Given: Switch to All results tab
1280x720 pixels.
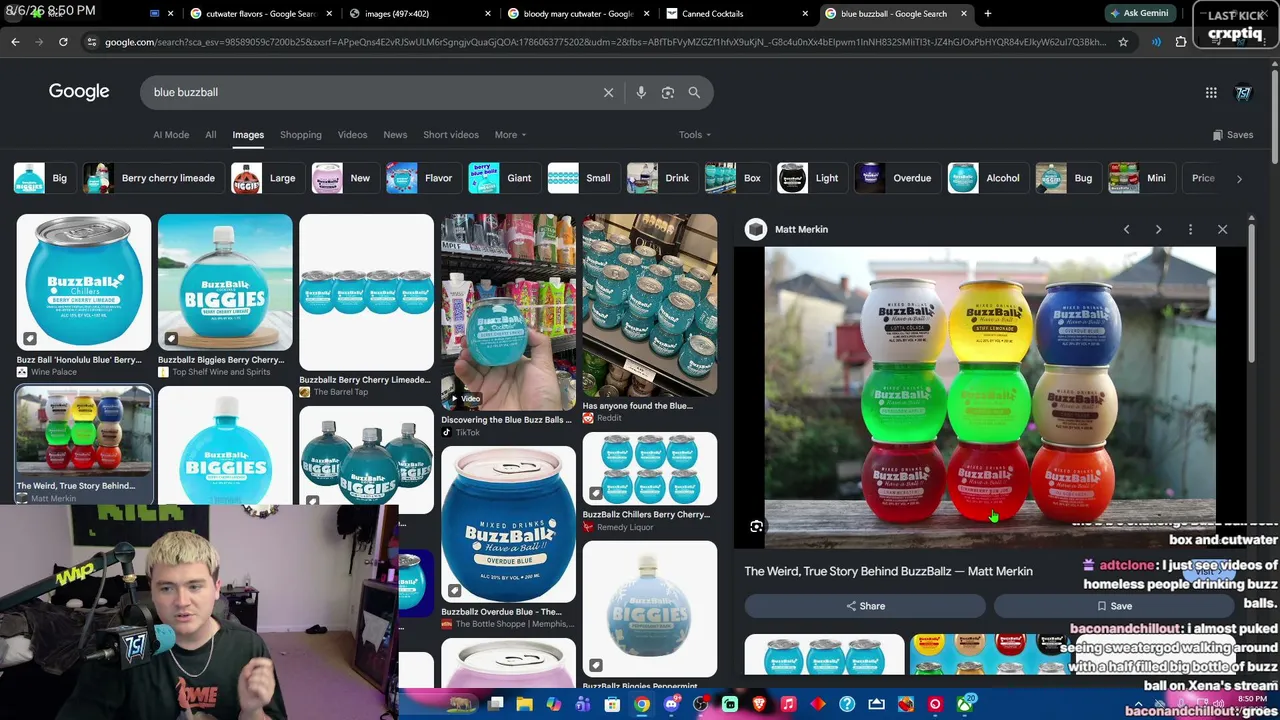Looking at the screenshot, I should point(210,135).
